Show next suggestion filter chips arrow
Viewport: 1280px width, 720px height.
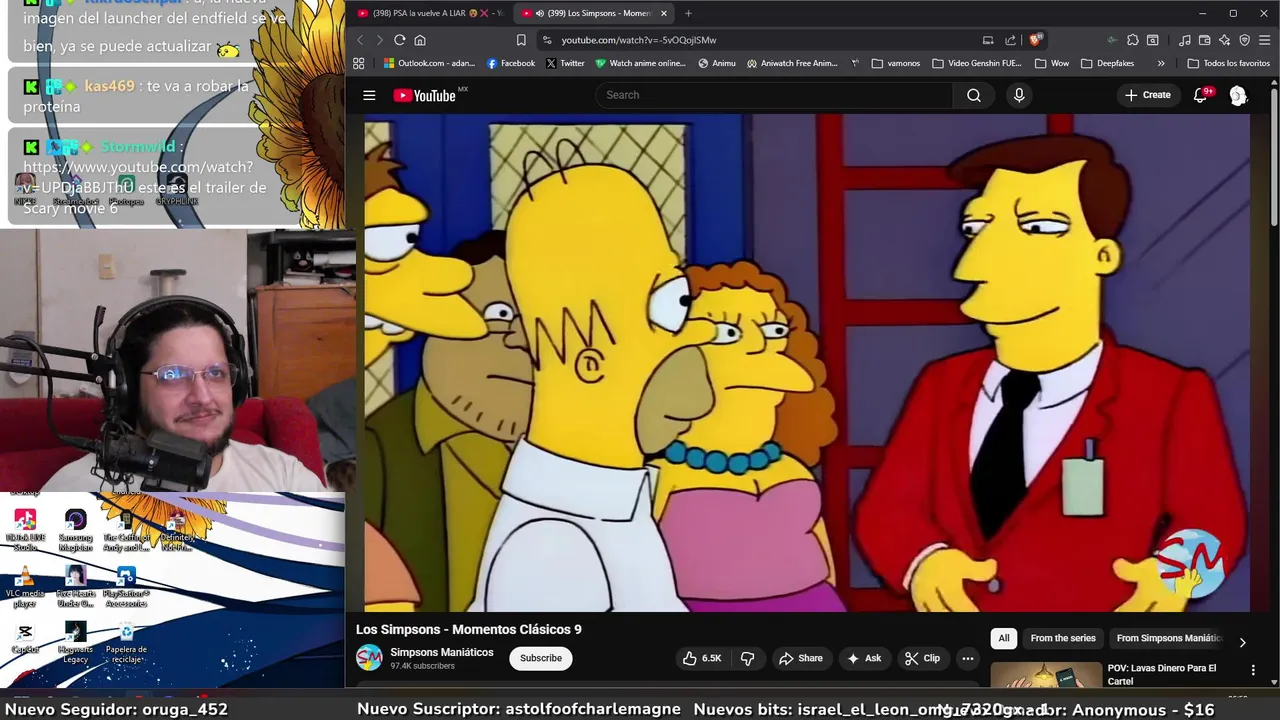(1242, 643)
